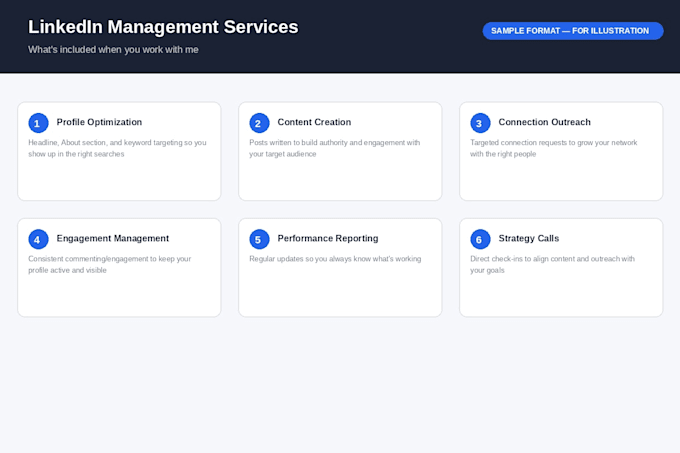Select the Engagement Management heading
The width and height of the screenshot is (680, 453).
113,238
